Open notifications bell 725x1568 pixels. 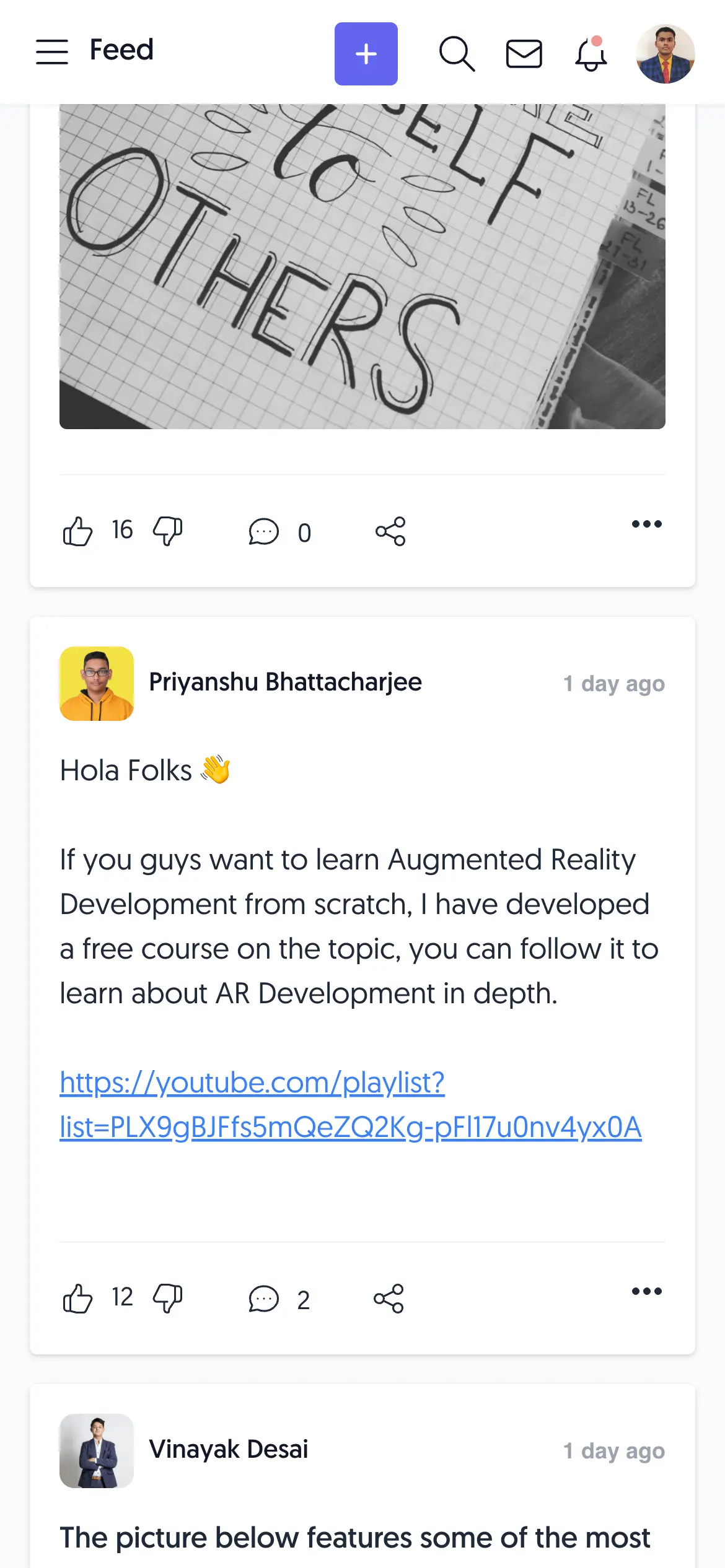(591, 54)
